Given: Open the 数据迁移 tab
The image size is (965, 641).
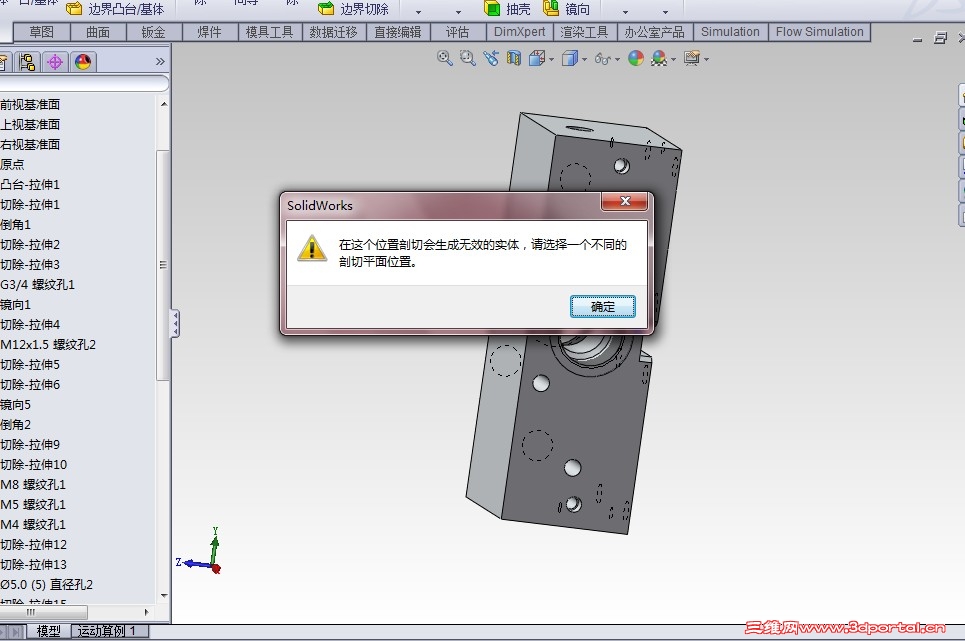Looking at the screenshot, I should (334, 32).
